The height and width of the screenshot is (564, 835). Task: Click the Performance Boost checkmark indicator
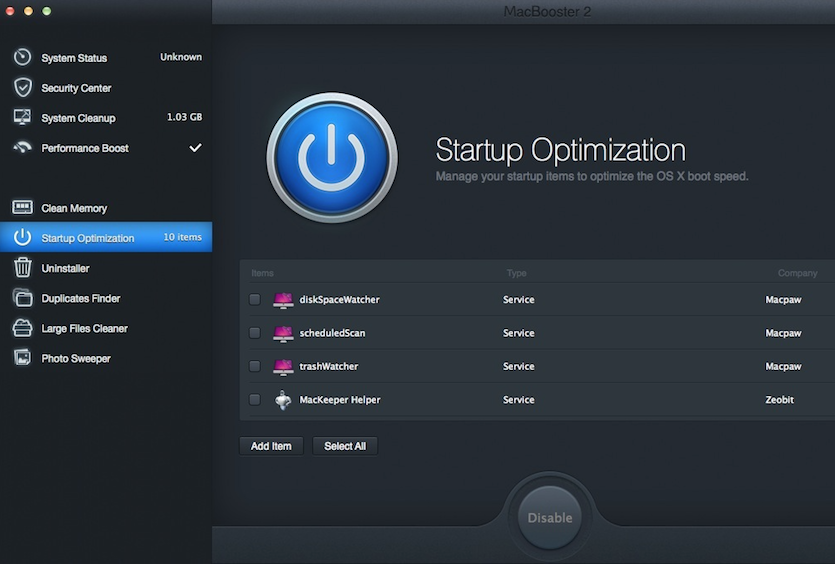pos(195,148)
